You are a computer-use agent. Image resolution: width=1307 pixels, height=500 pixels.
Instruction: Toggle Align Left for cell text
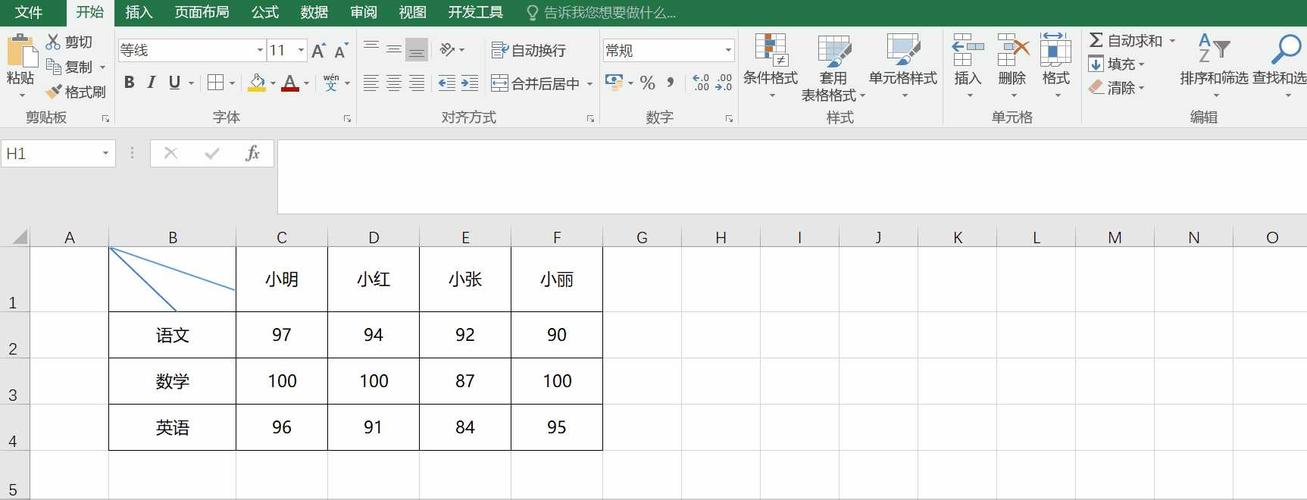pos(371,83)
